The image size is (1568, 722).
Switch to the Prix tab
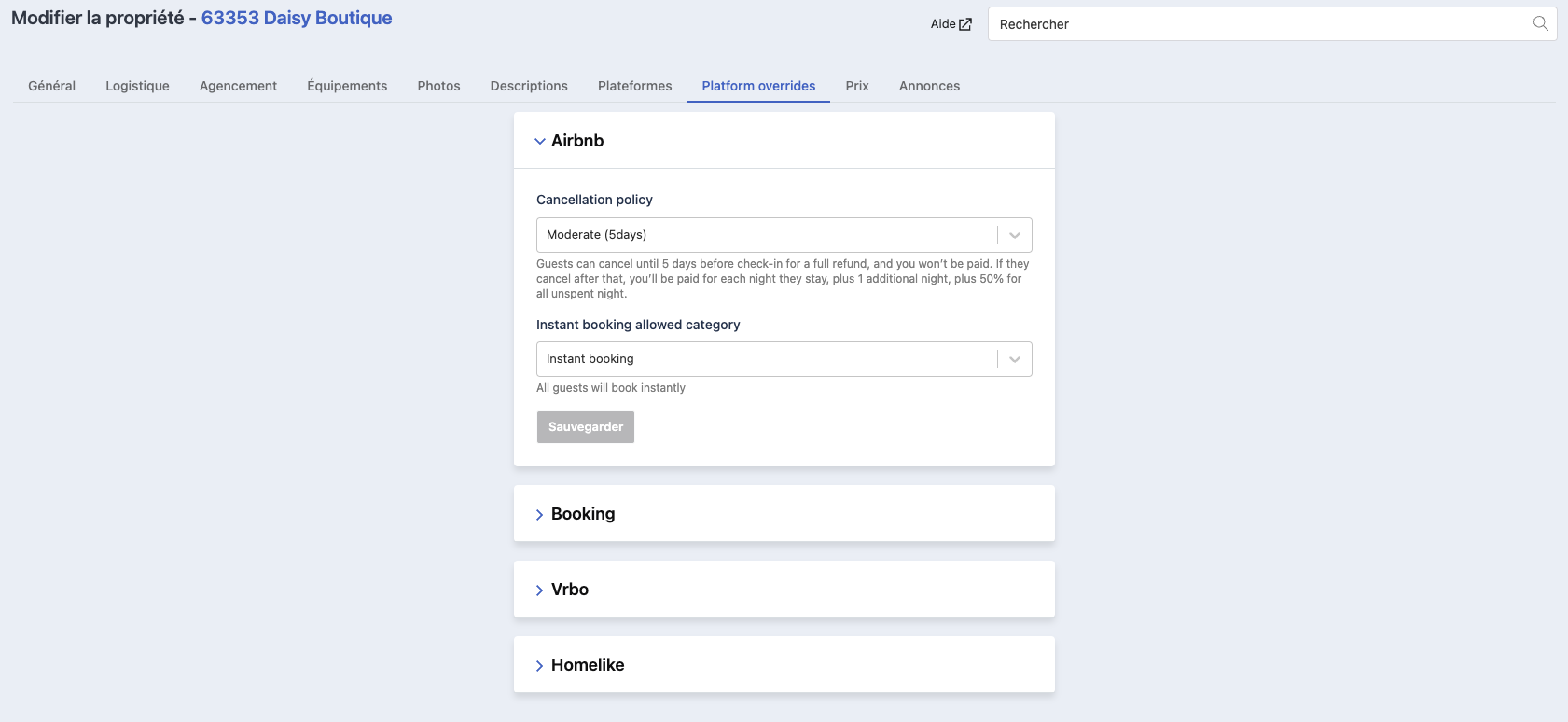857,86
